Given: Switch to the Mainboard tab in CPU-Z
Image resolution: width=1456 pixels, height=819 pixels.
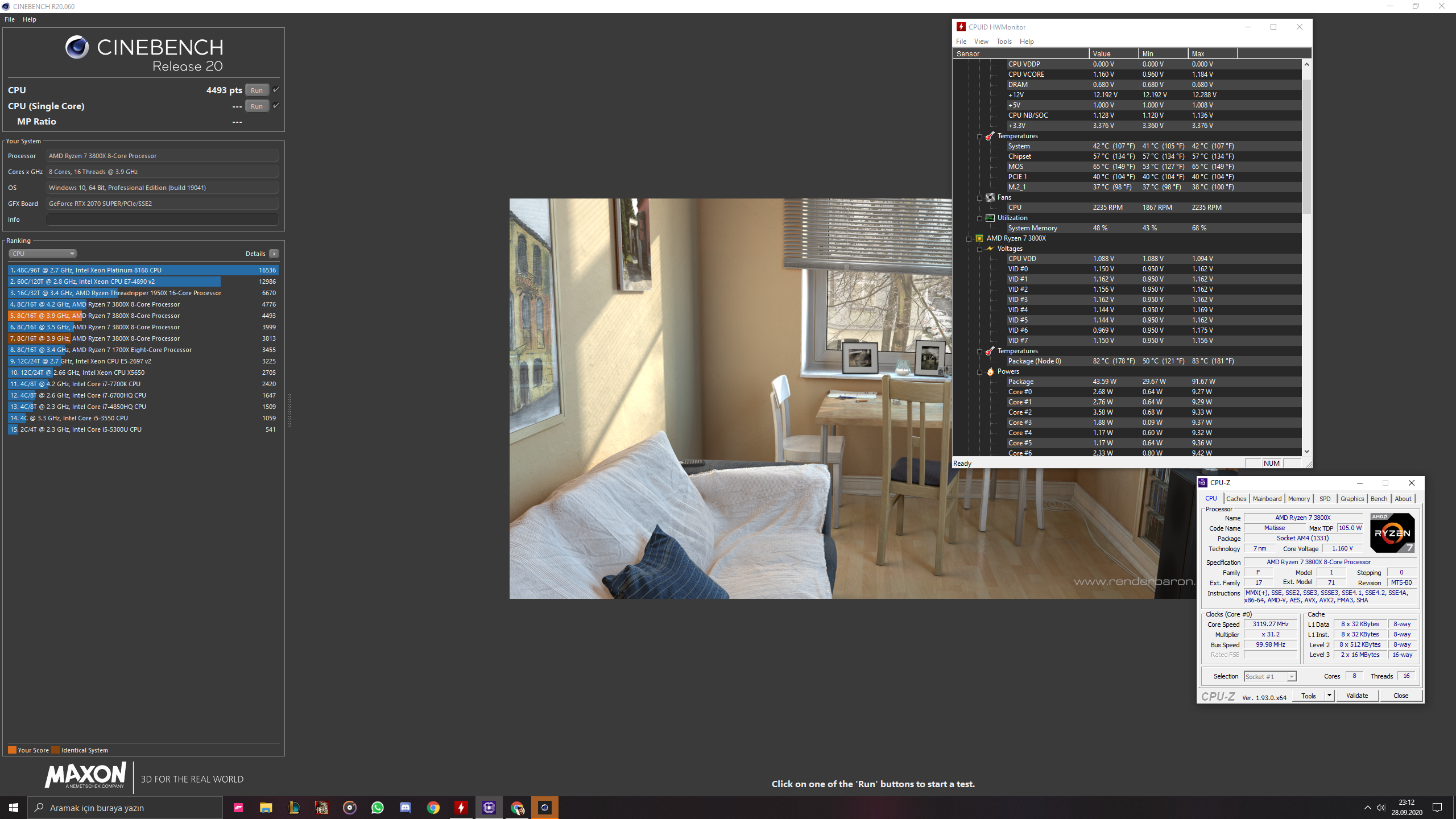Looking at the screenshot, I should (1267, 499).
